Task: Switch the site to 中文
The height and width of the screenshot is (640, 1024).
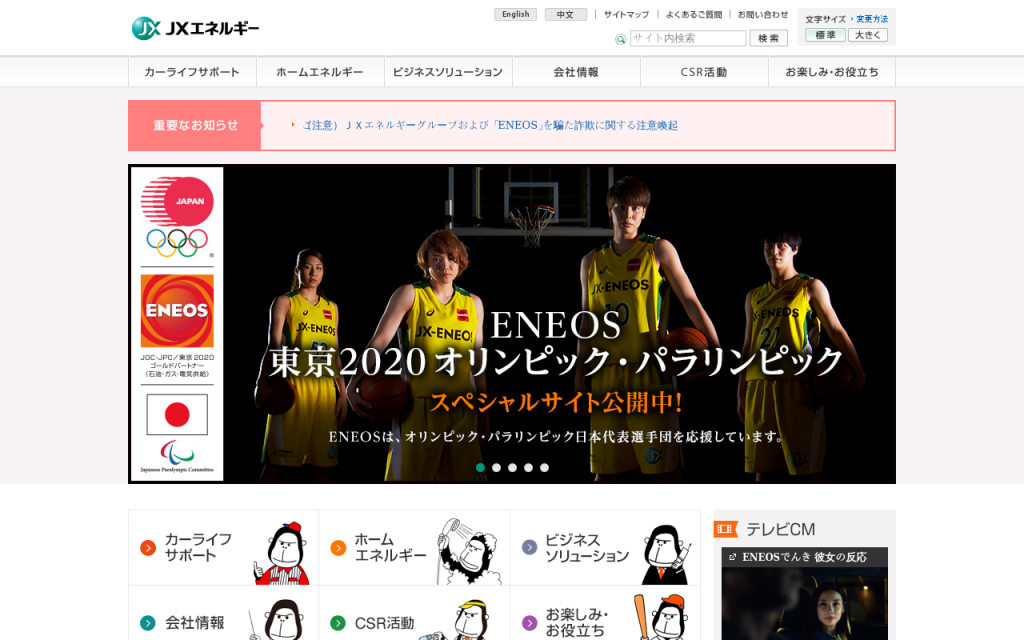Action: click(566, 14)
